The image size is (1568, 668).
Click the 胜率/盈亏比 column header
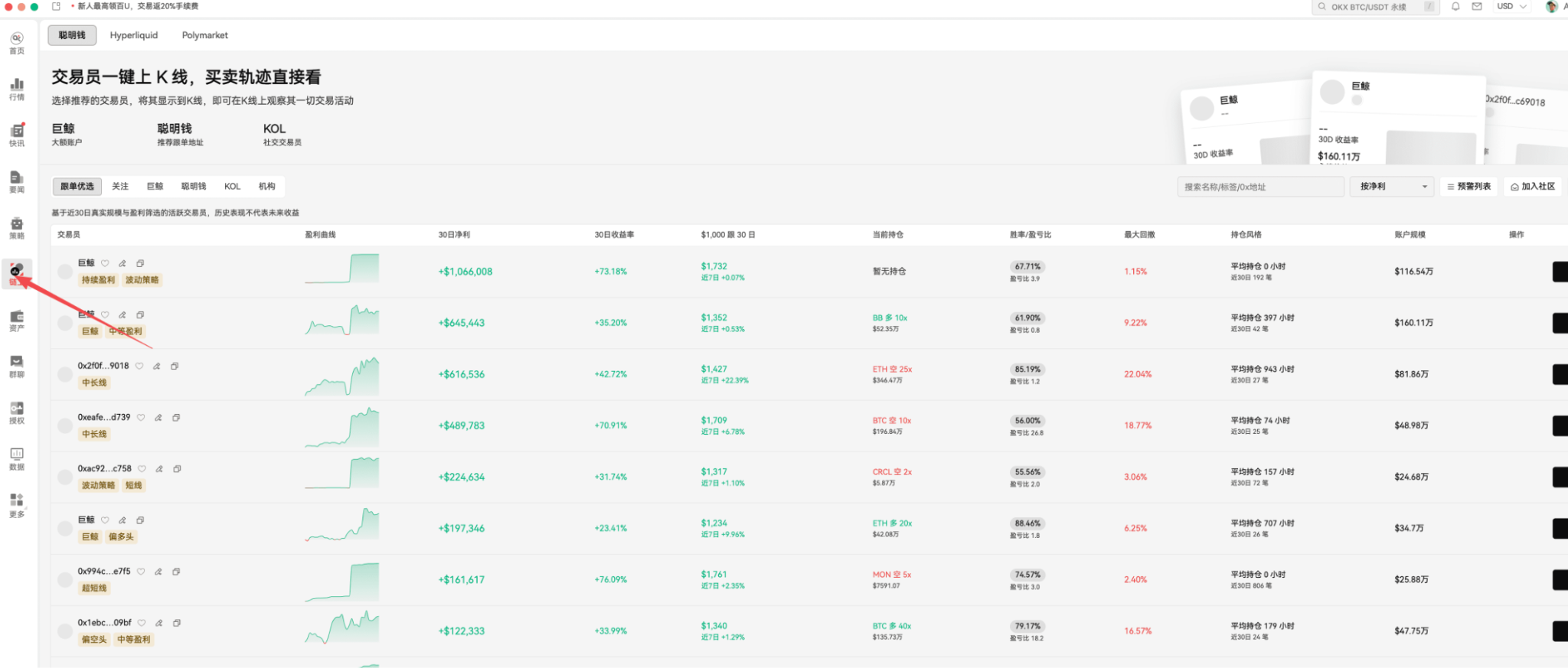(1031, 234)
